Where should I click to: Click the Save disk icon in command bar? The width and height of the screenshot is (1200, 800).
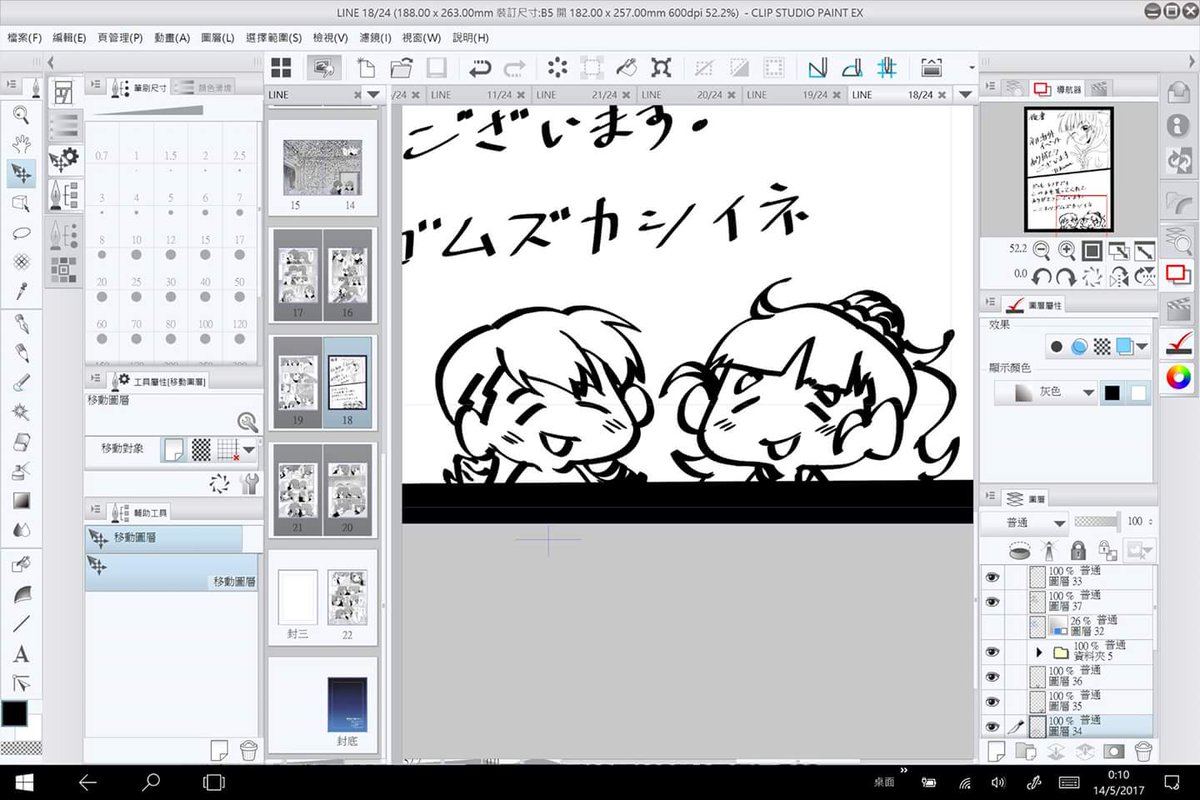(x=436, y=68)
